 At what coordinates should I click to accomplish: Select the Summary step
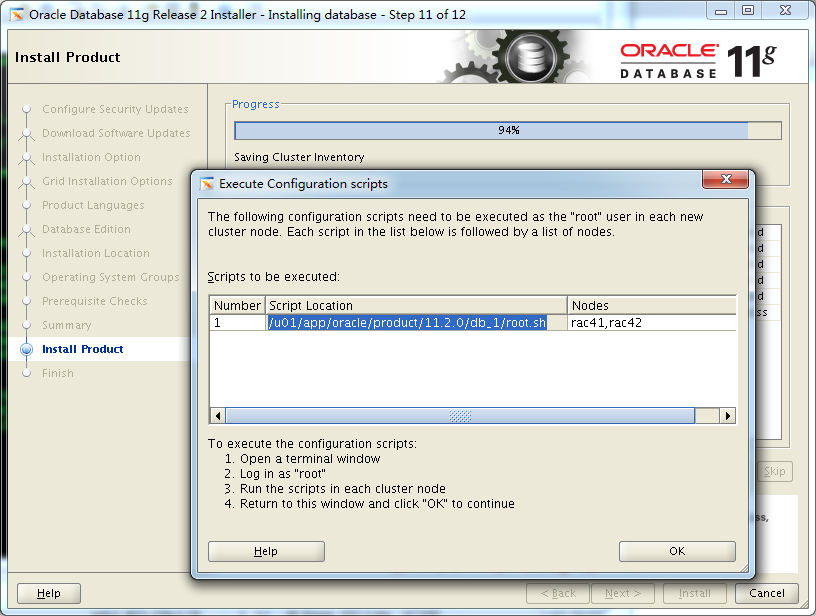point(67,325)
